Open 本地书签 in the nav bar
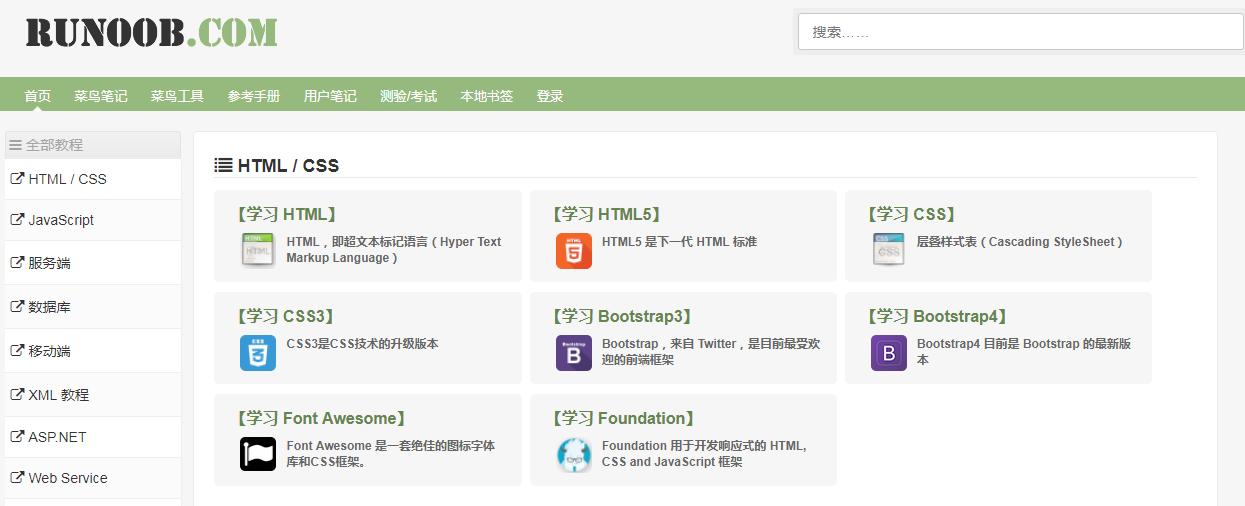 coord(487,96)
